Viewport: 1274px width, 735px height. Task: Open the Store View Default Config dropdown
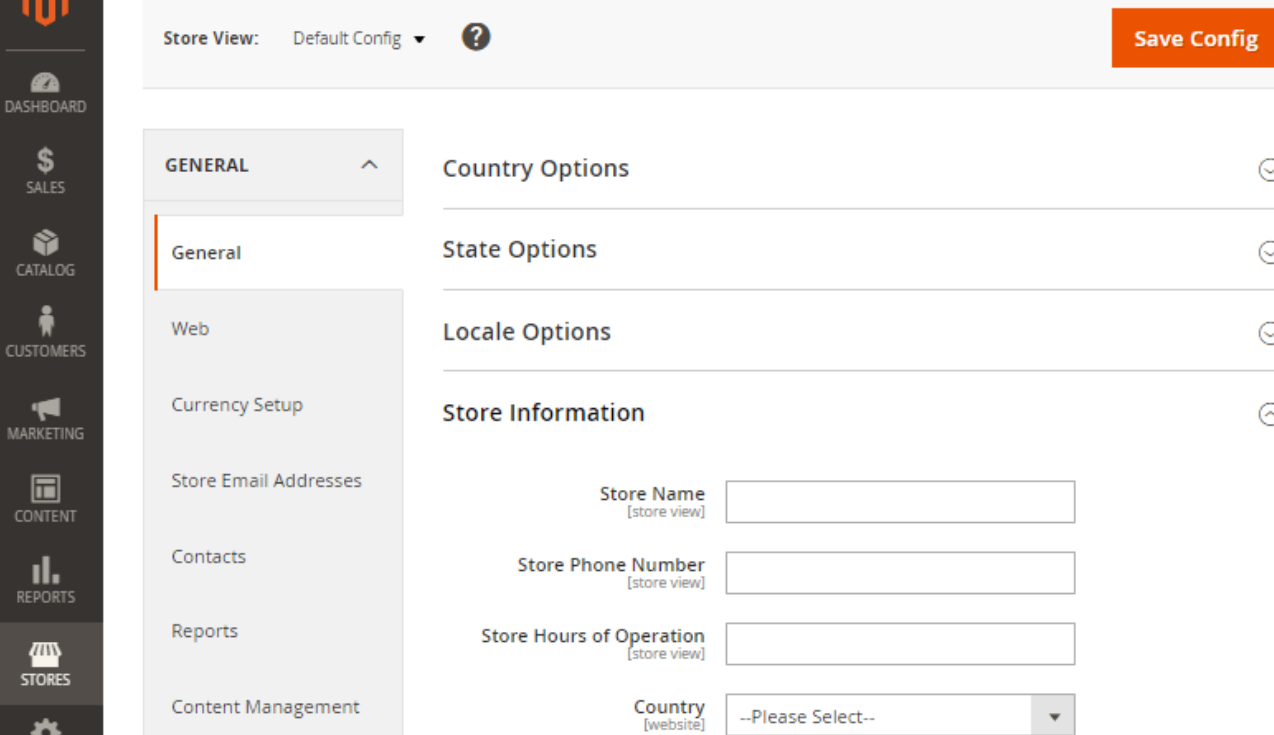pos(358,39)
